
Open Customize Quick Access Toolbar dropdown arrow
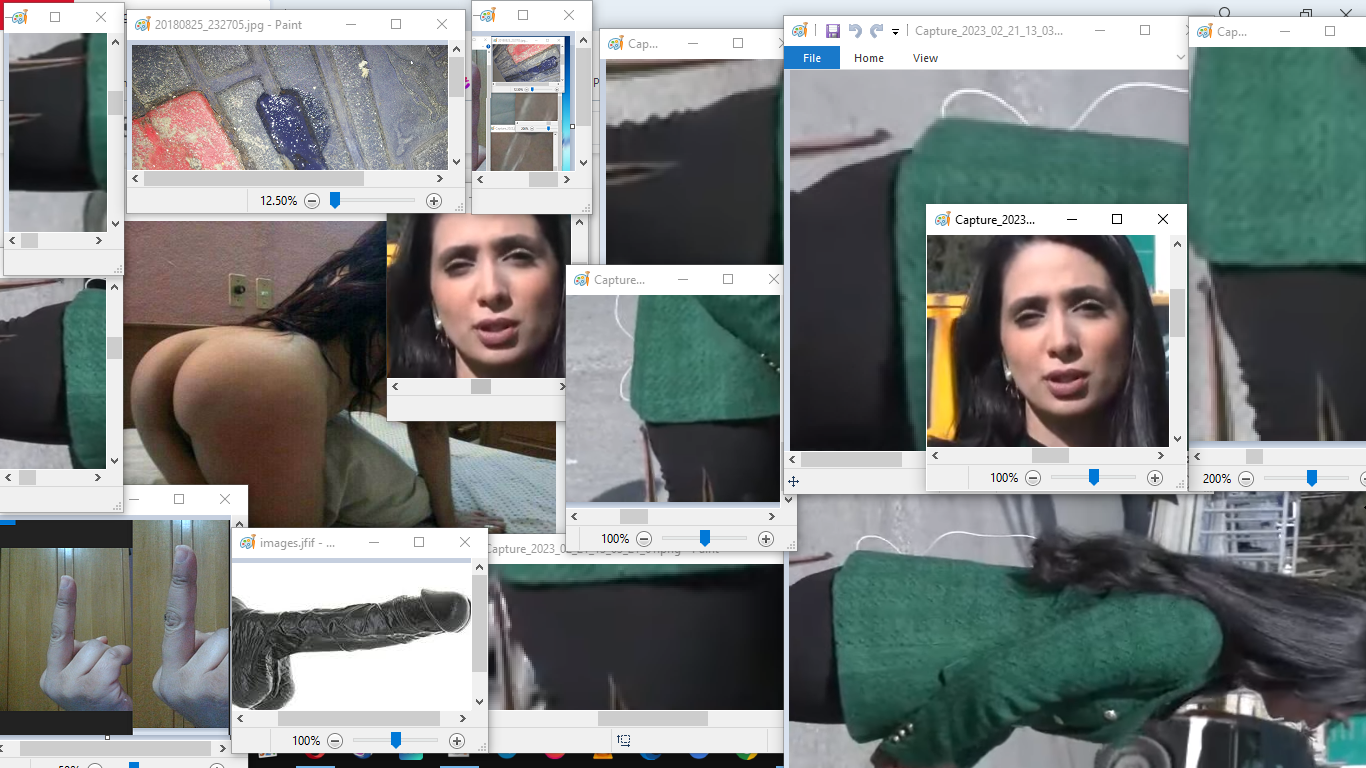tap(896, 32)
